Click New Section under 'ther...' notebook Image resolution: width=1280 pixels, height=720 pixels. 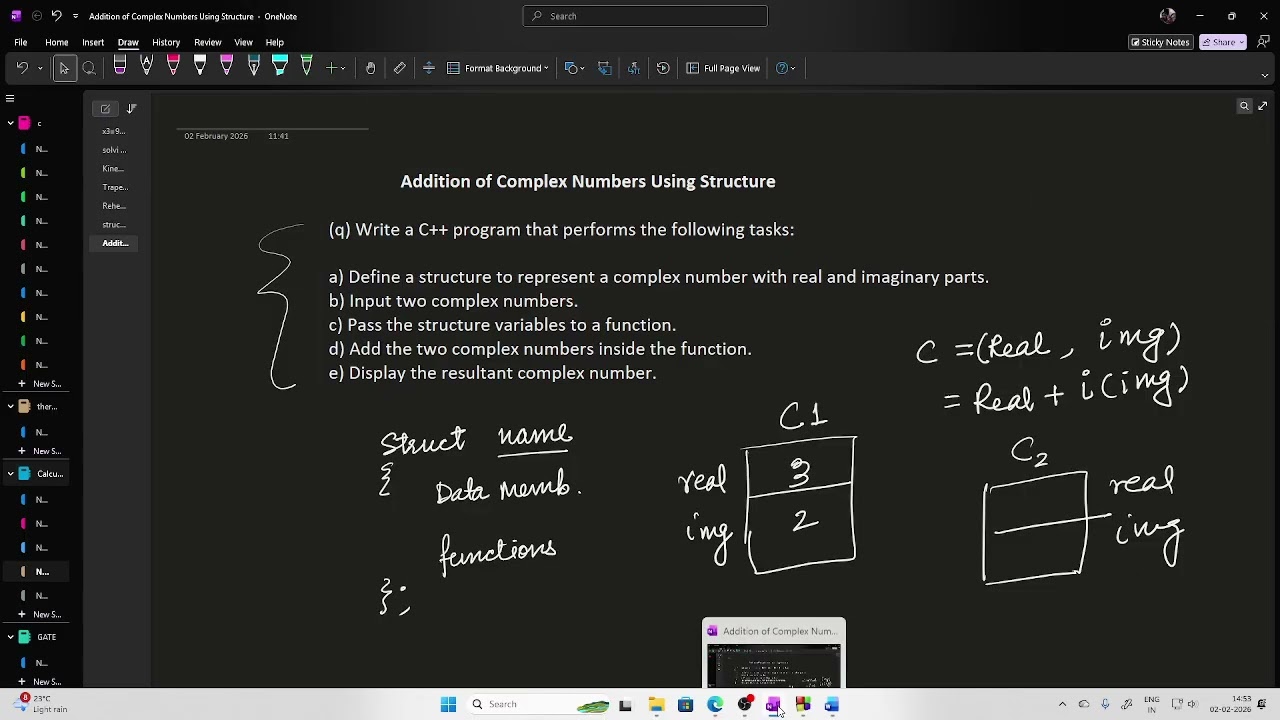point(40,451)
